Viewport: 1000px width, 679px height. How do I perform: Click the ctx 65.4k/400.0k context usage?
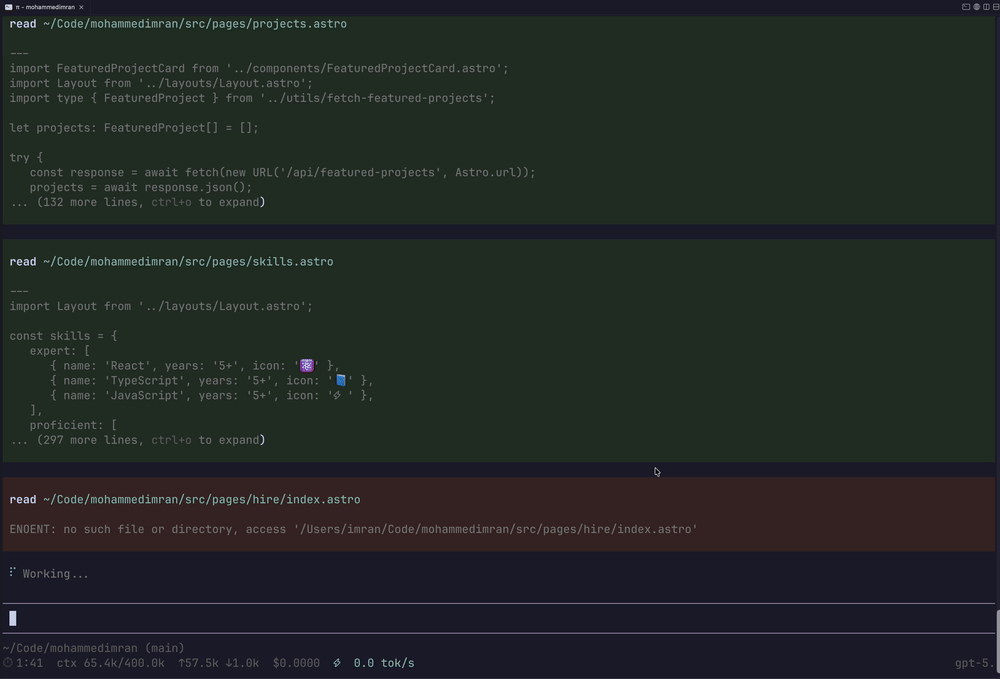[x=111, y=663]
